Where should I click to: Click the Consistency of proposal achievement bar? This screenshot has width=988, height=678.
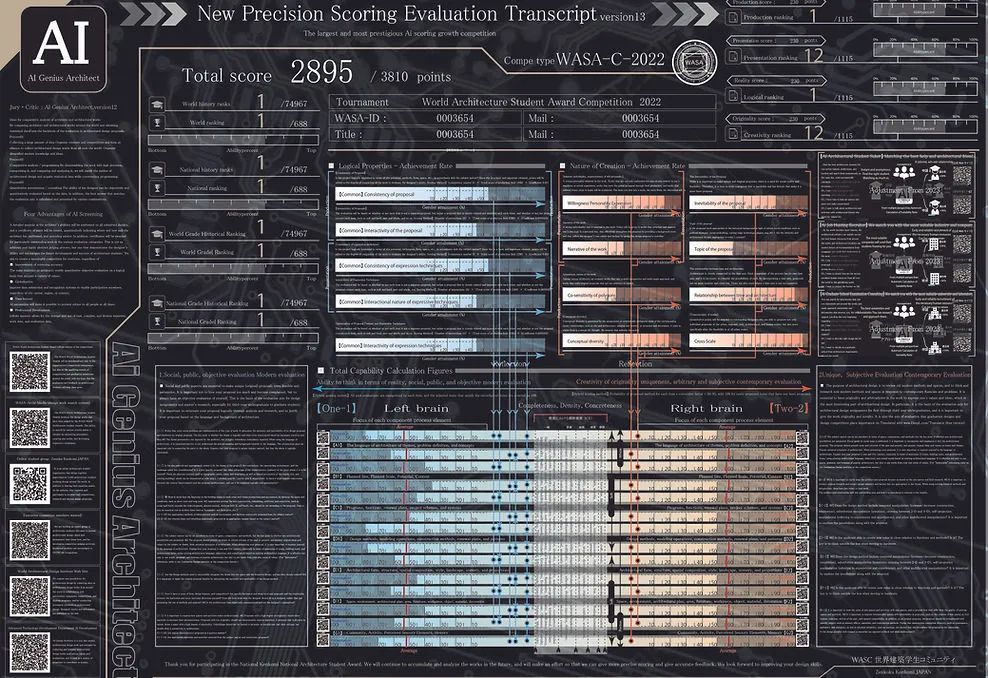pyautogui.click(x=440, y=195)
